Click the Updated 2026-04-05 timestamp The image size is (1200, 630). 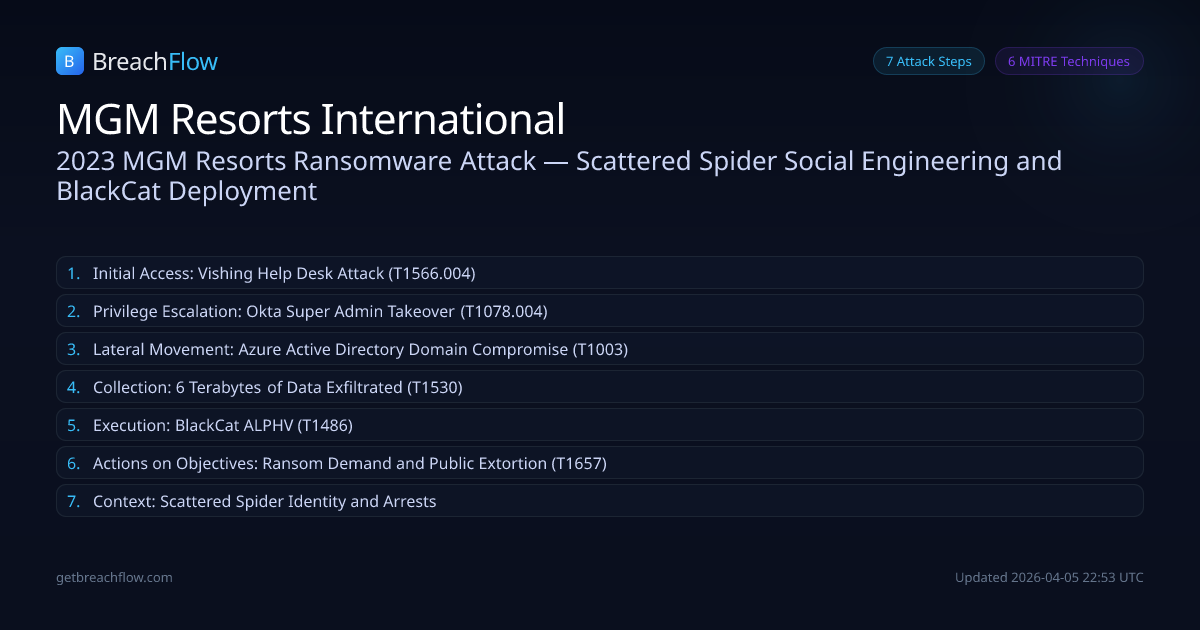tap(1048, 577)
